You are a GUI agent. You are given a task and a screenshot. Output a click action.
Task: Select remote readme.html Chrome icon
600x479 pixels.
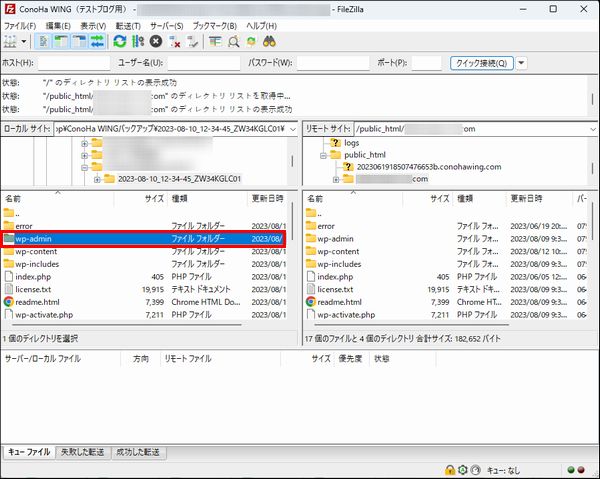coord(311,302)
